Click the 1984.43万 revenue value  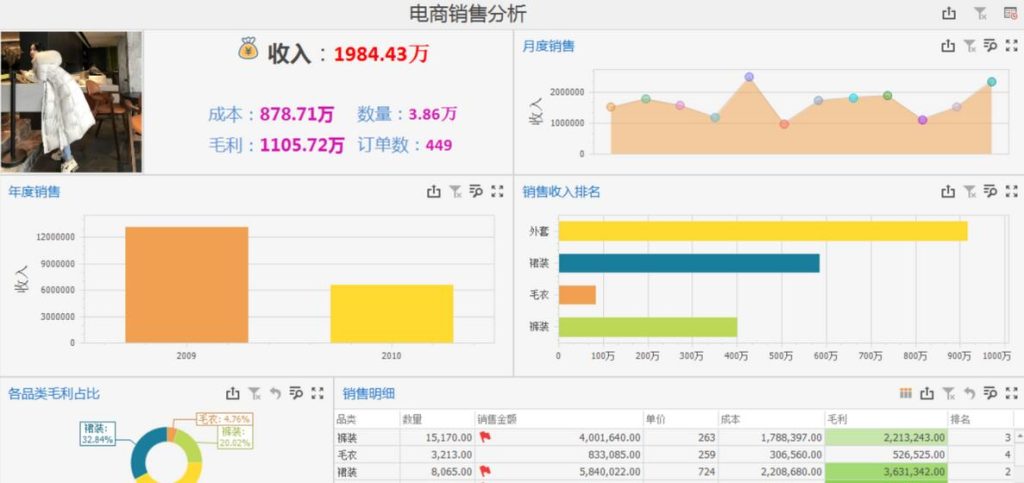[x=381, y=53]
